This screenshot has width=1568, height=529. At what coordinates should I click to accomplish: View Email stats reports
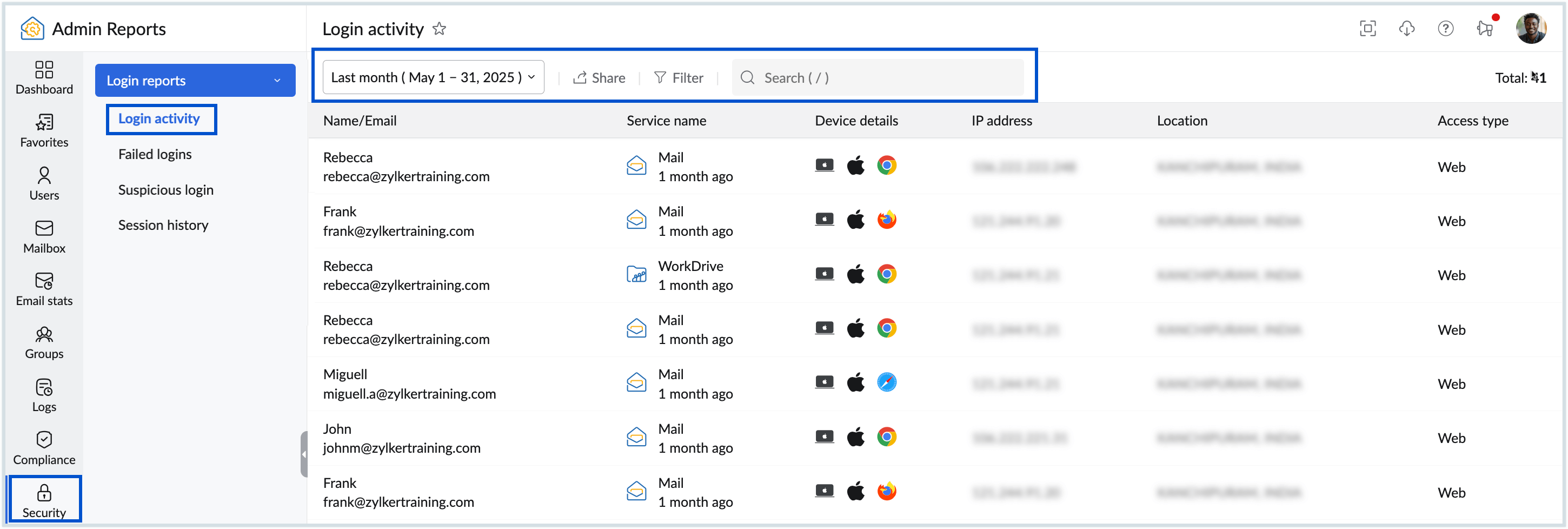point(43,288)
